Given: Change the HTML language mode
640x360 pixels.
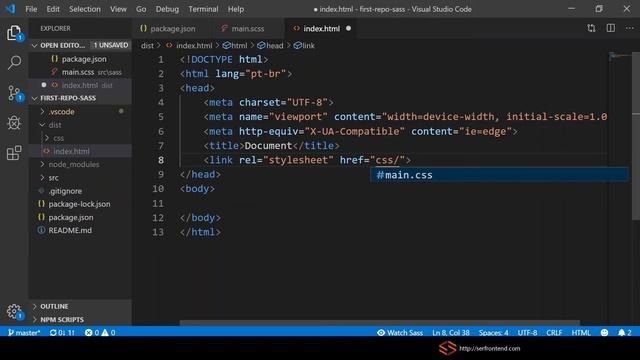Looking at the screenshot, I should coord(581,333).
